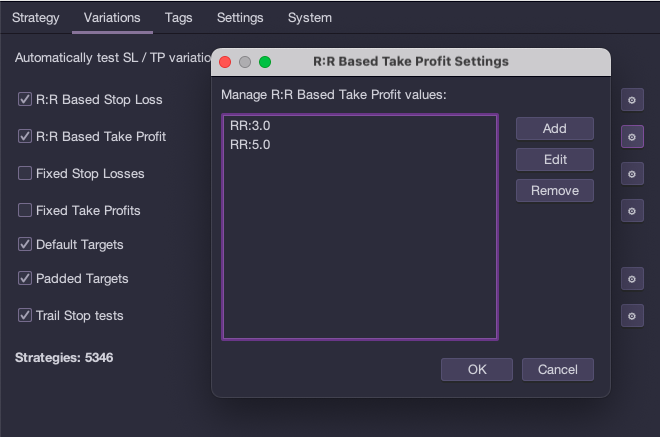Viewport: 660px width, 437px height.
Task: Click the green zoom window button
Action: click(265, 62)
